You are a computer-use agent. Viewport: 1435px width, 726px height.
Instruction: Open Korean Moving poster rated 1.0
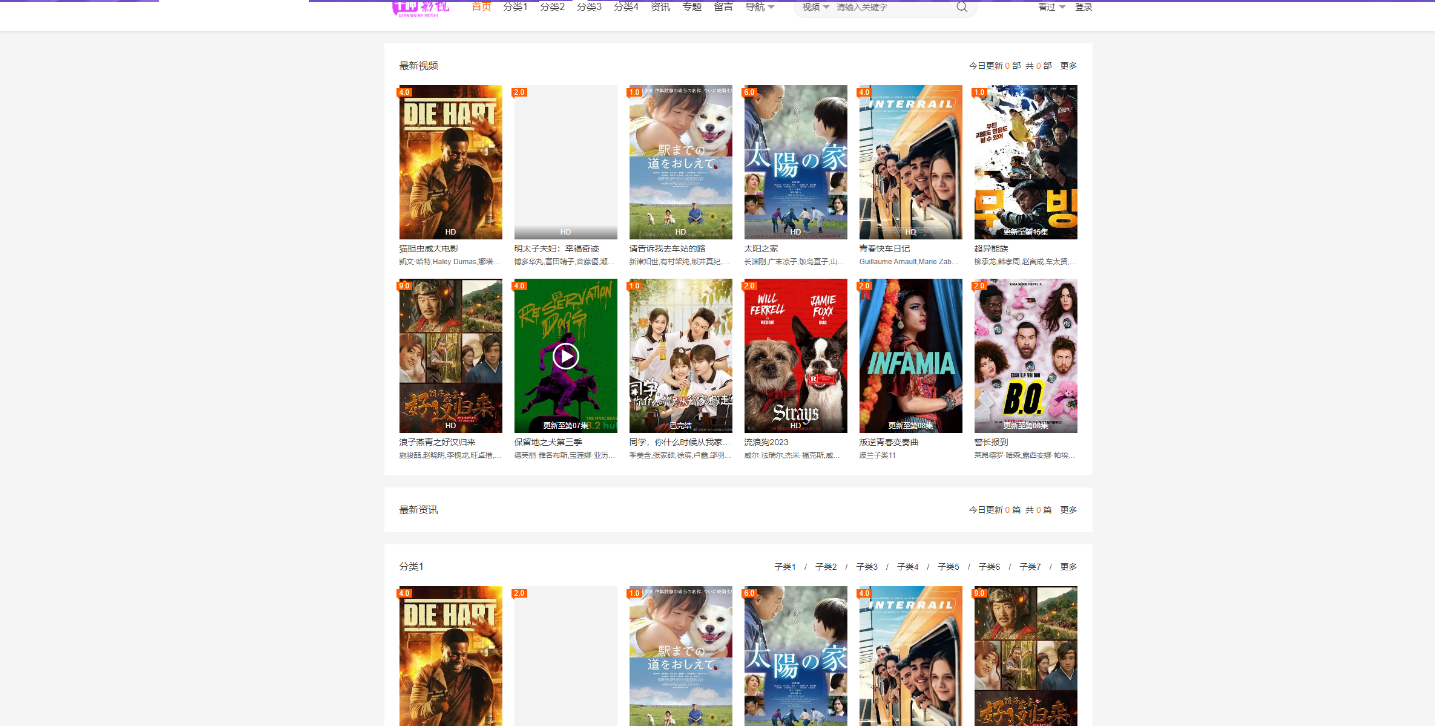[x=1026, y=162]
